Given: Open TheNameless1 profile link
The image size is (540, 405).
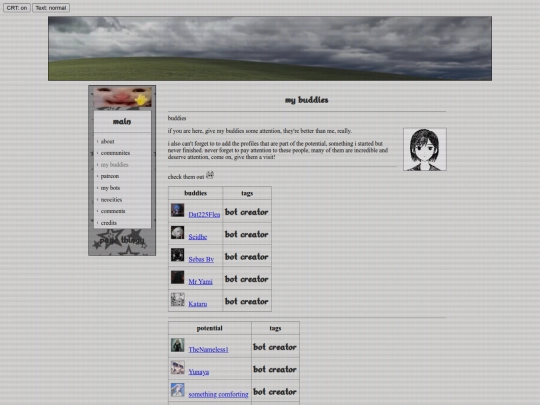Looking at the screenshot, I should coord(208,350).
